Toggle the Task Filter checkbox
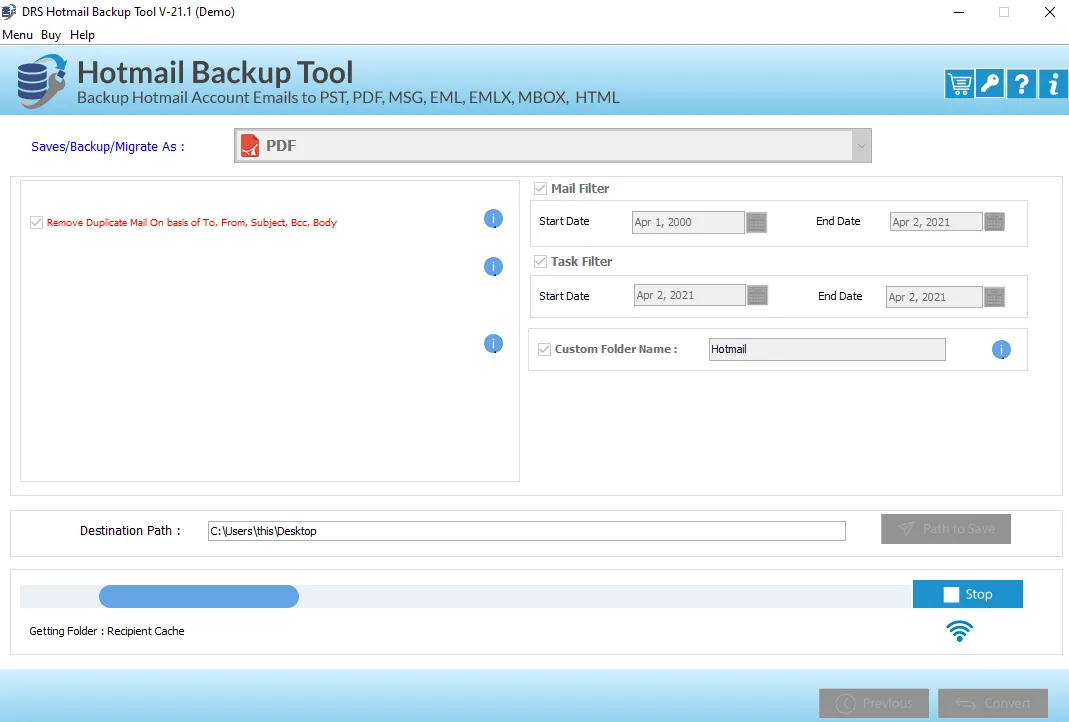The width and height of the screenshot is (1069, 722). 541,261
